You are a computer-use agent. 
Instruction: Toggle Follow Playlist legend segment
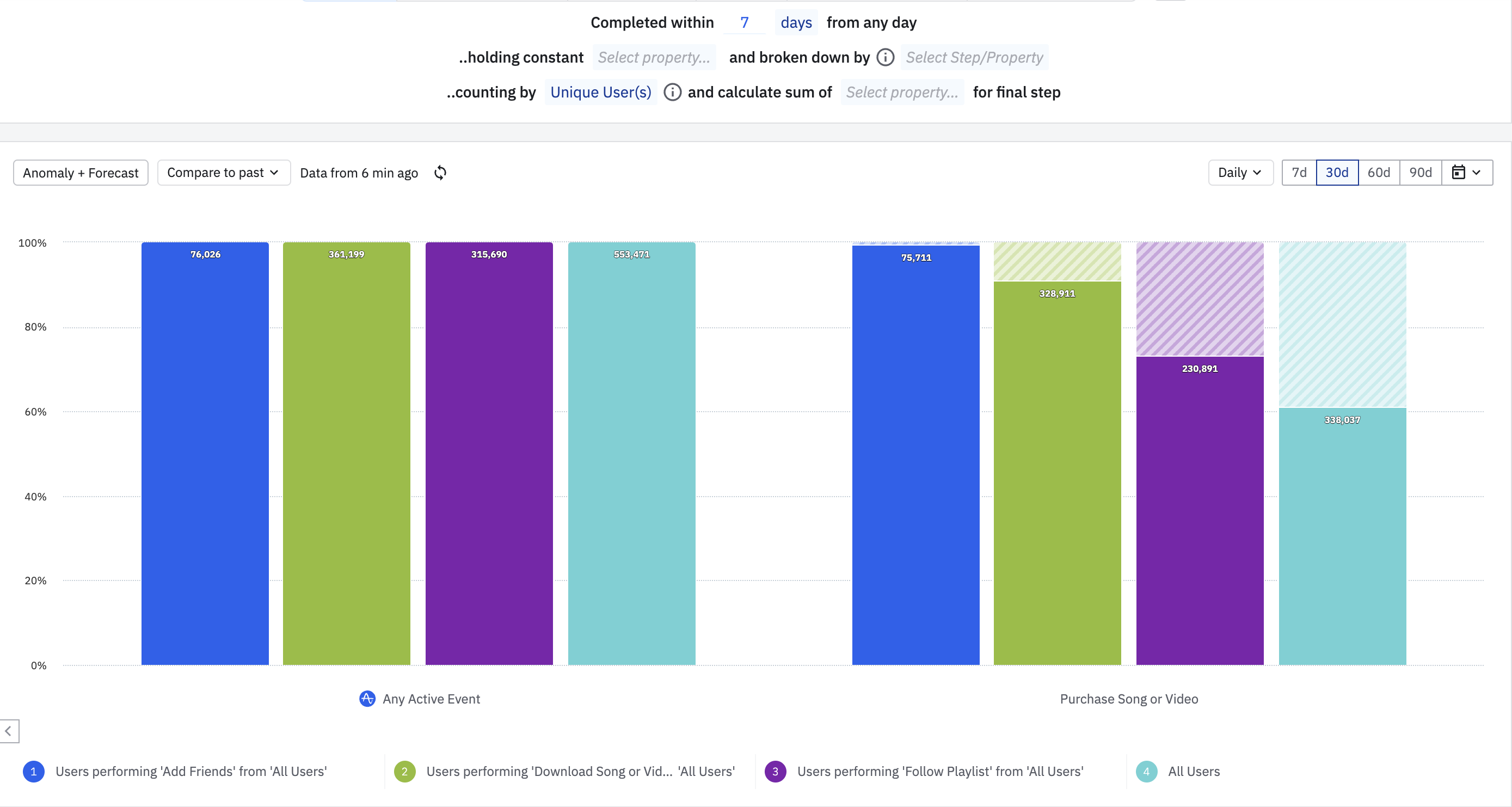pyautogui.click(x=940, y=772)
